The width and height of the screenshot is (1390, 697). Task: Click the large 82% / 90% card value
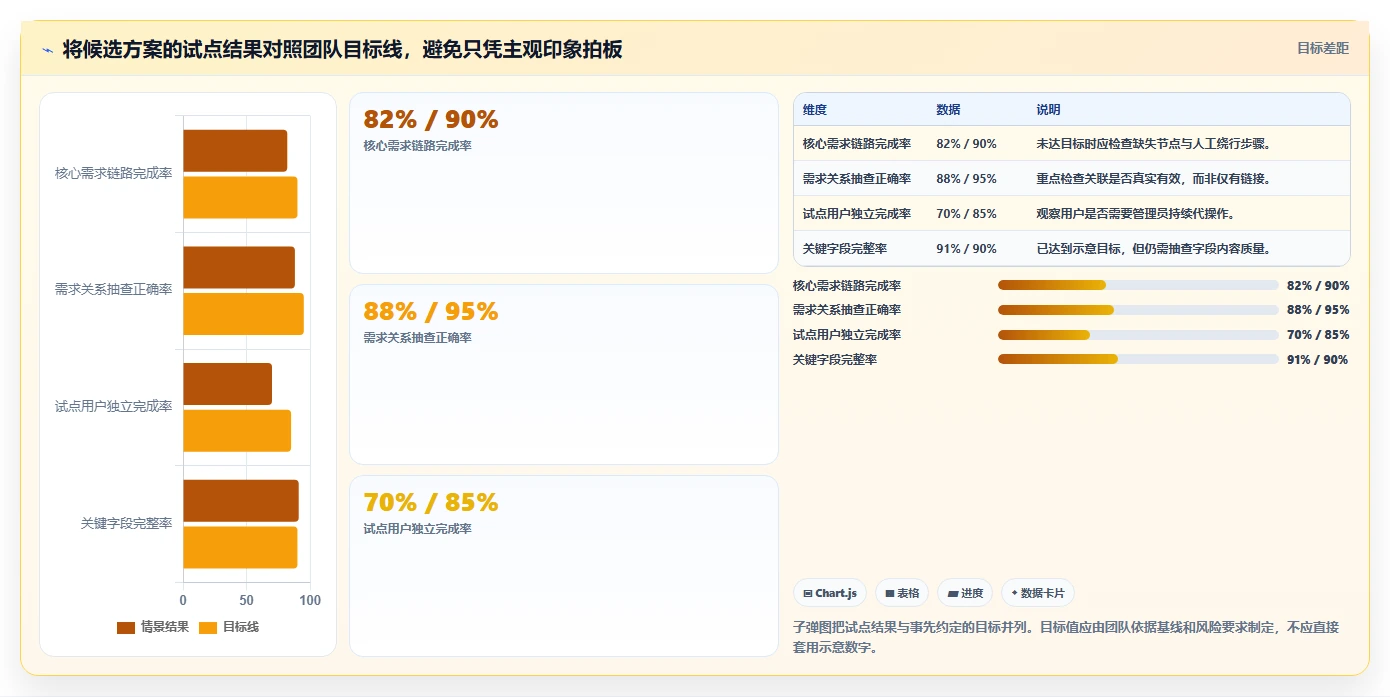[431, 120]
